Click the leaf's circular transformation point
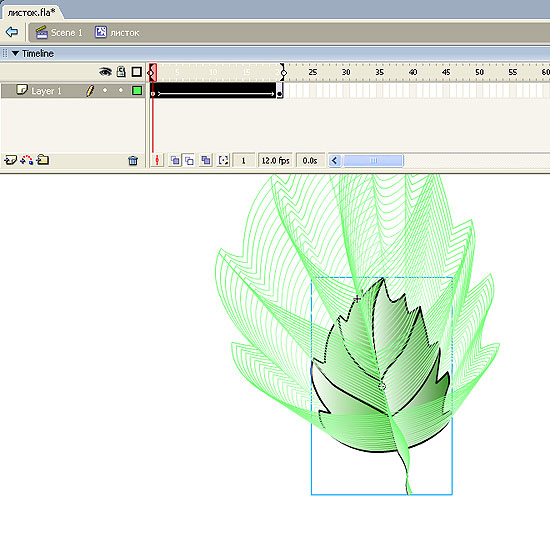Image resolution: width=550 pixels, height=537 pixels. [382, 386]
